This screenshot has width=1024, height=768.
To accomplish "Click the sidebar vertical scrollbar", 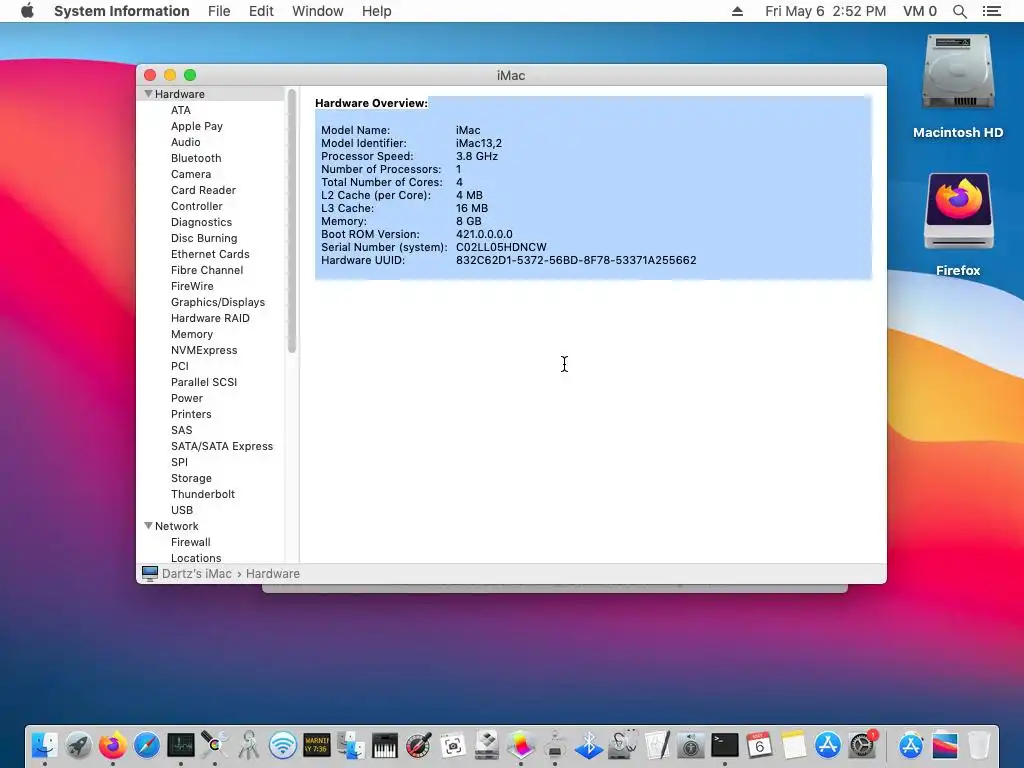I will [292, 221].
